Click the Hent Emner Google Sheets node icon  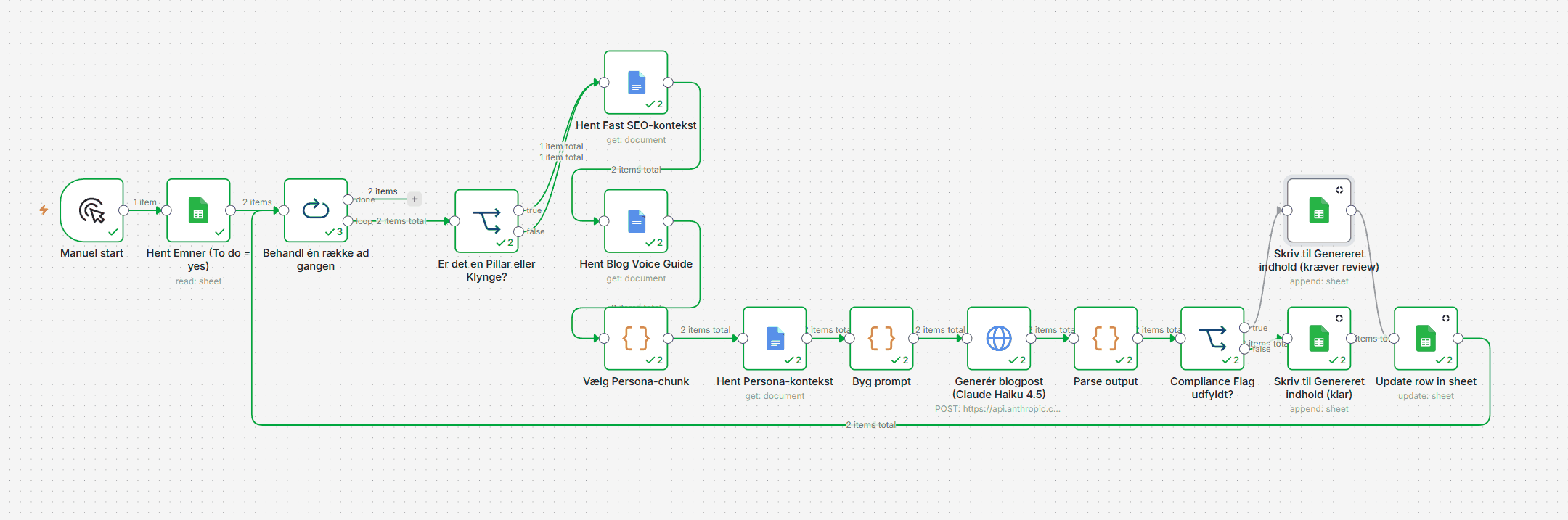pos(198,210)
